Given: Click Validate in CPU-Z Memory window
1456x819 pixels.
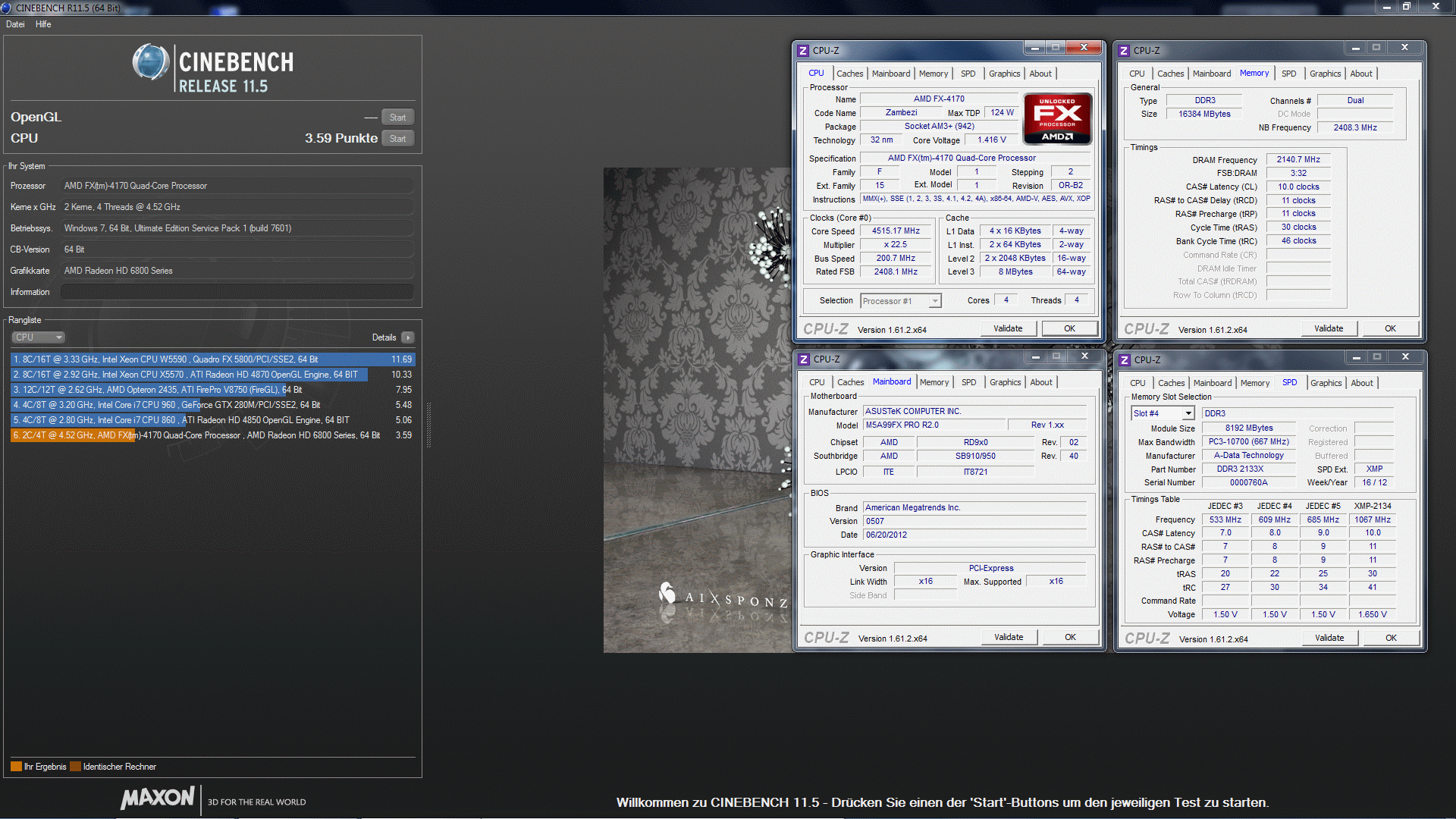Looking at the screenshot, I should (1329, 329).
